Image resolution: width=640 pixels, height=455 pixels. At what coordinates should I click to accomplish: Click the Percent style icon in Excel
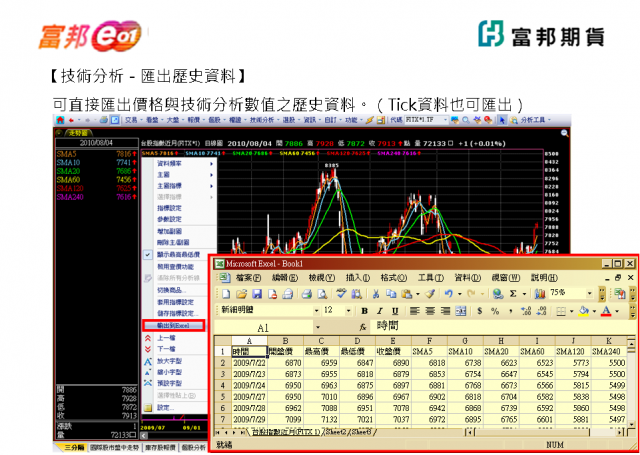495,311
